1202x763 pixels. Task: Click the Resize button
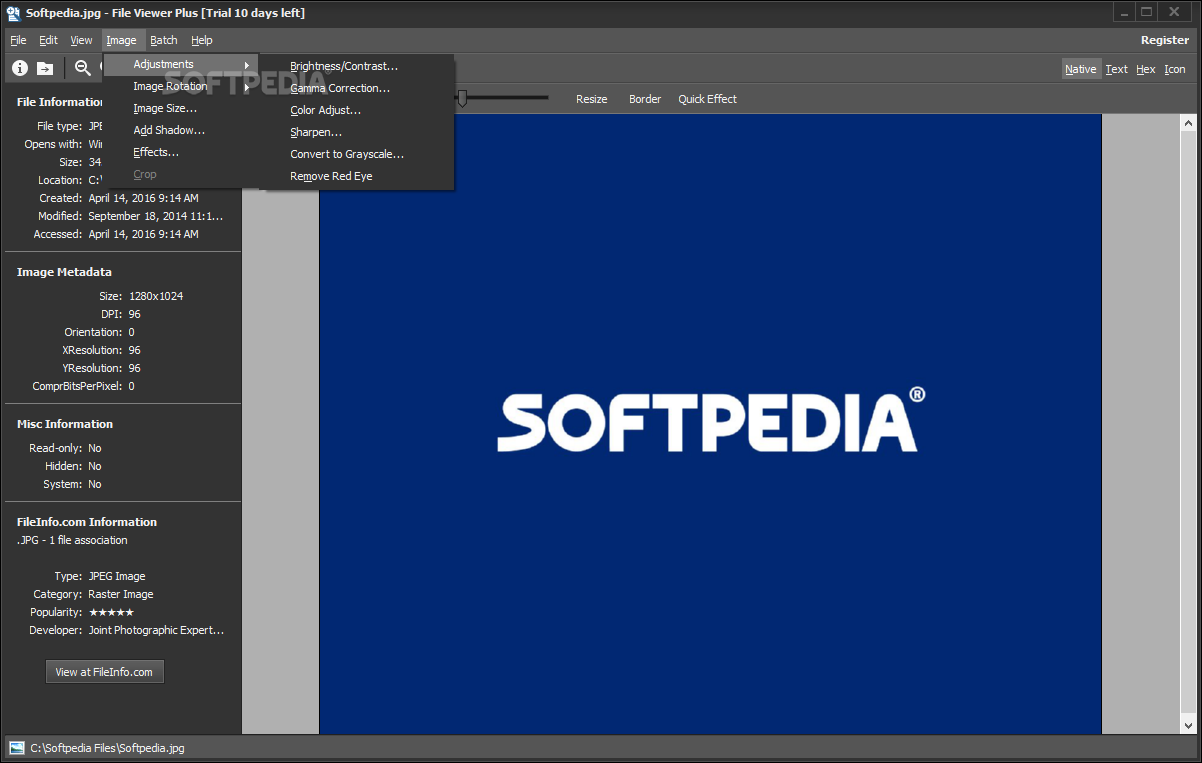[592, 99]
